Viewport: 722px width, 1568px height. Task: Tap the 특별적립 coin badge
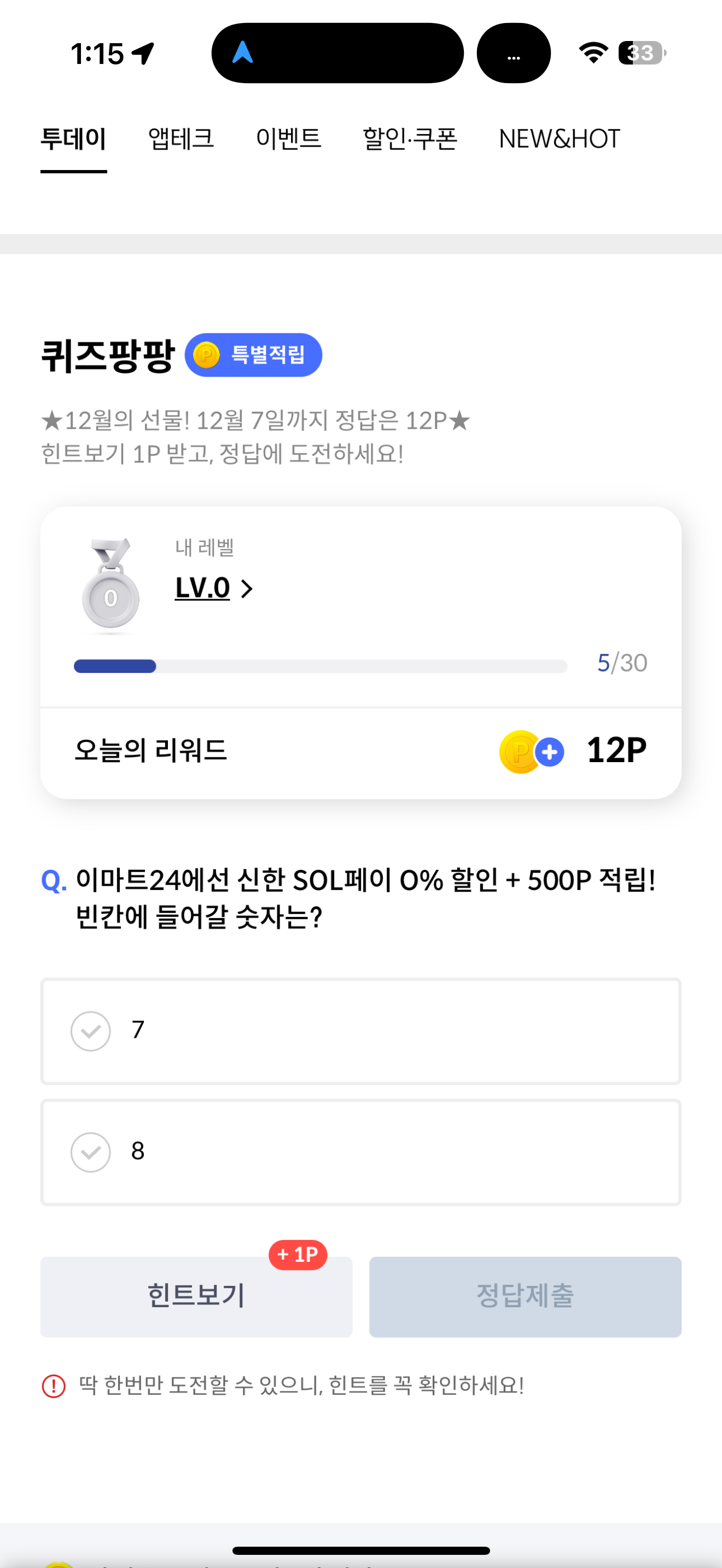tap(253, 355)
